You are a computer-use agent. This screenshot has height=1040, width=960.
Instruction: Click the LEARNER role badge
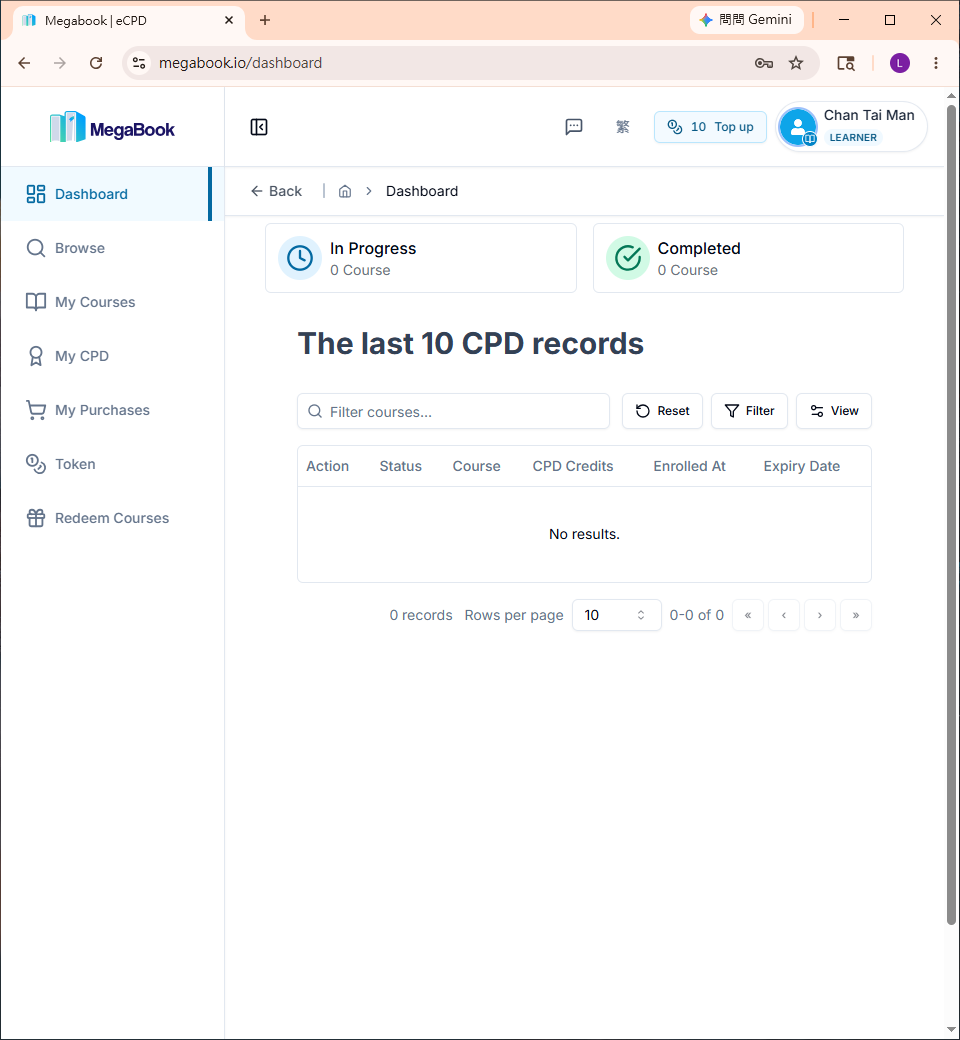pos(853,137)
